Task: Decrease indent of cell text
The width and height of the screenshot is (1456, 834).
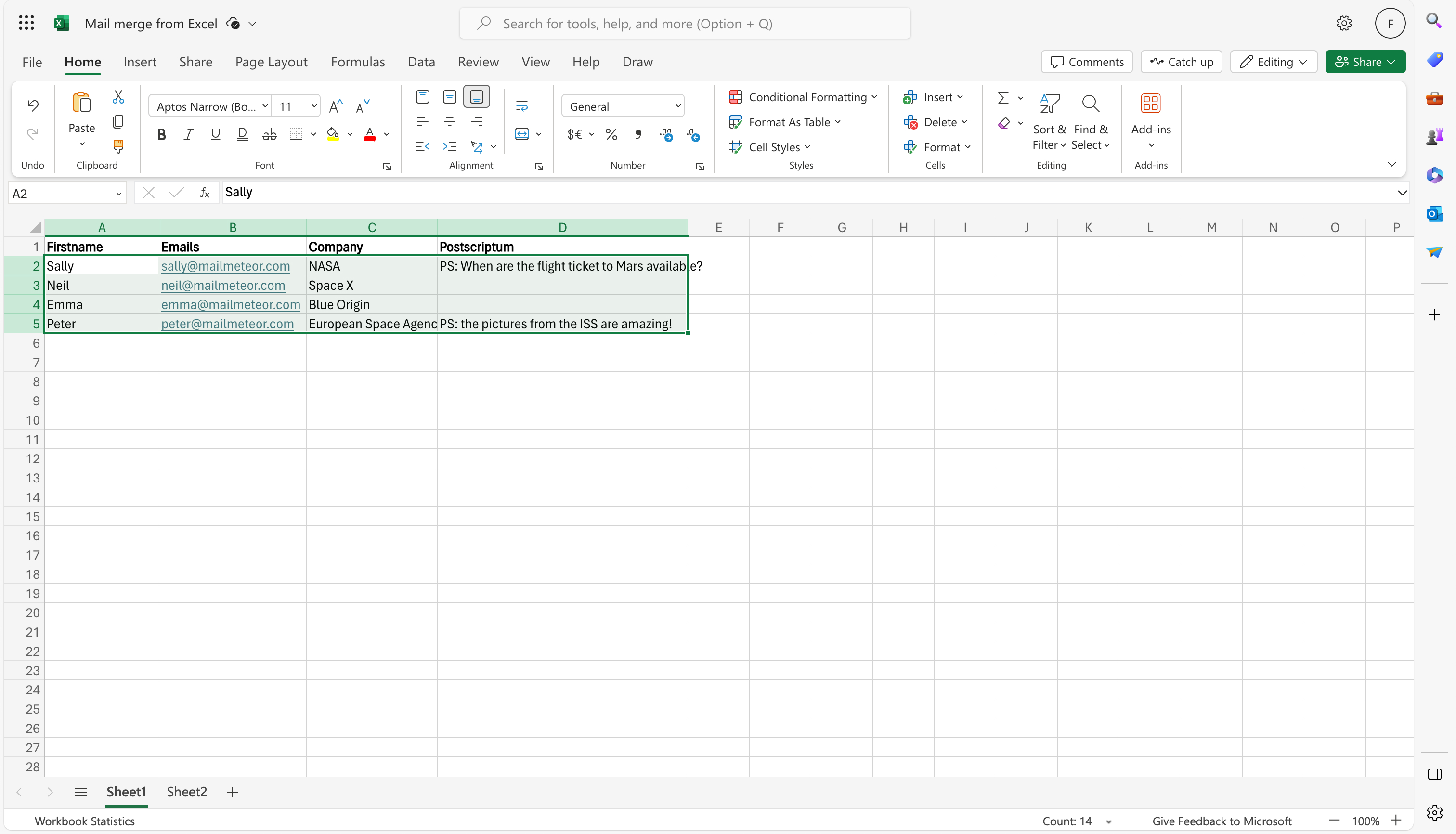Action: point(423,147)
